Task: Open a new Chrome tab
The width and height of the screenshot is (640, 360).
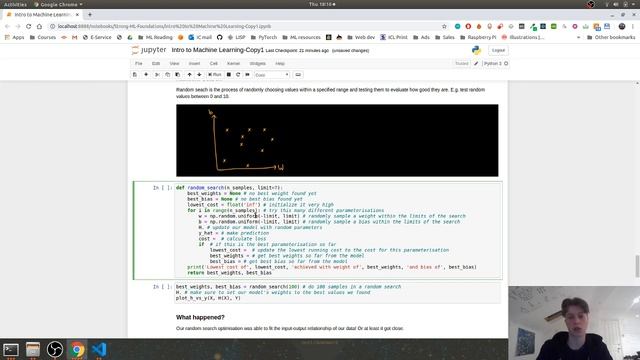Action: coord(90,15)
